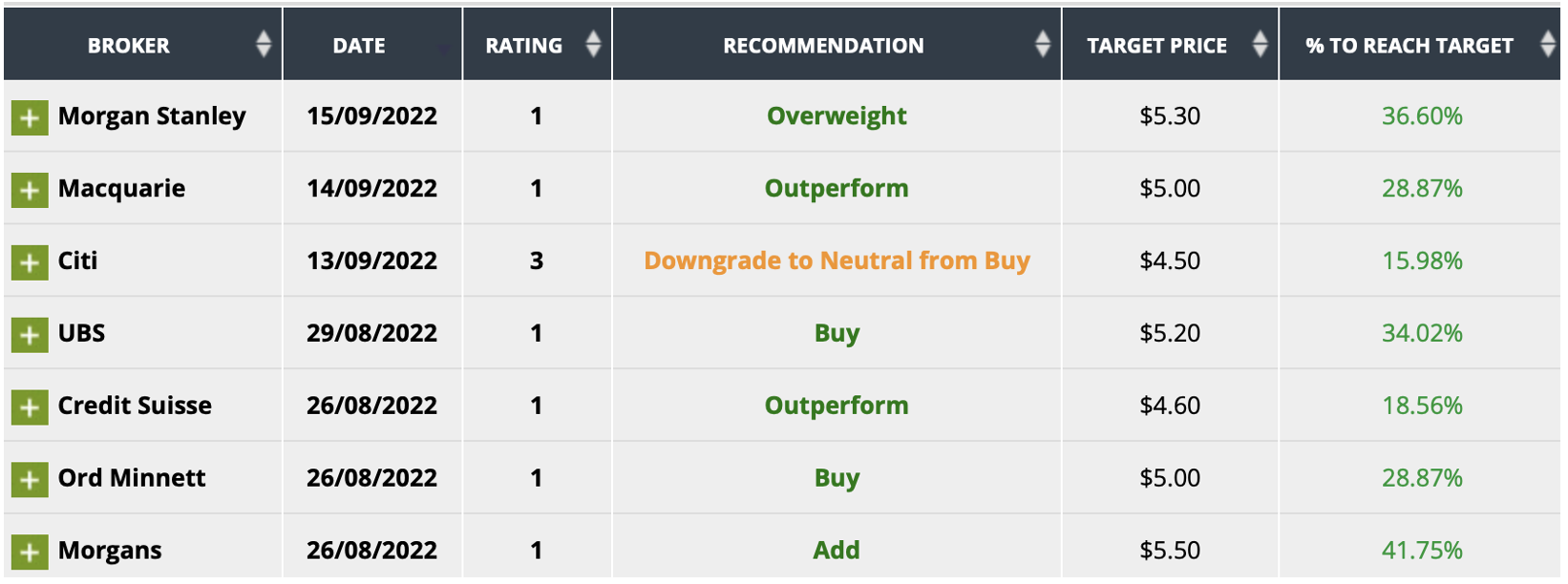
Task: Click the Date column header
Action: coord(359,46)
